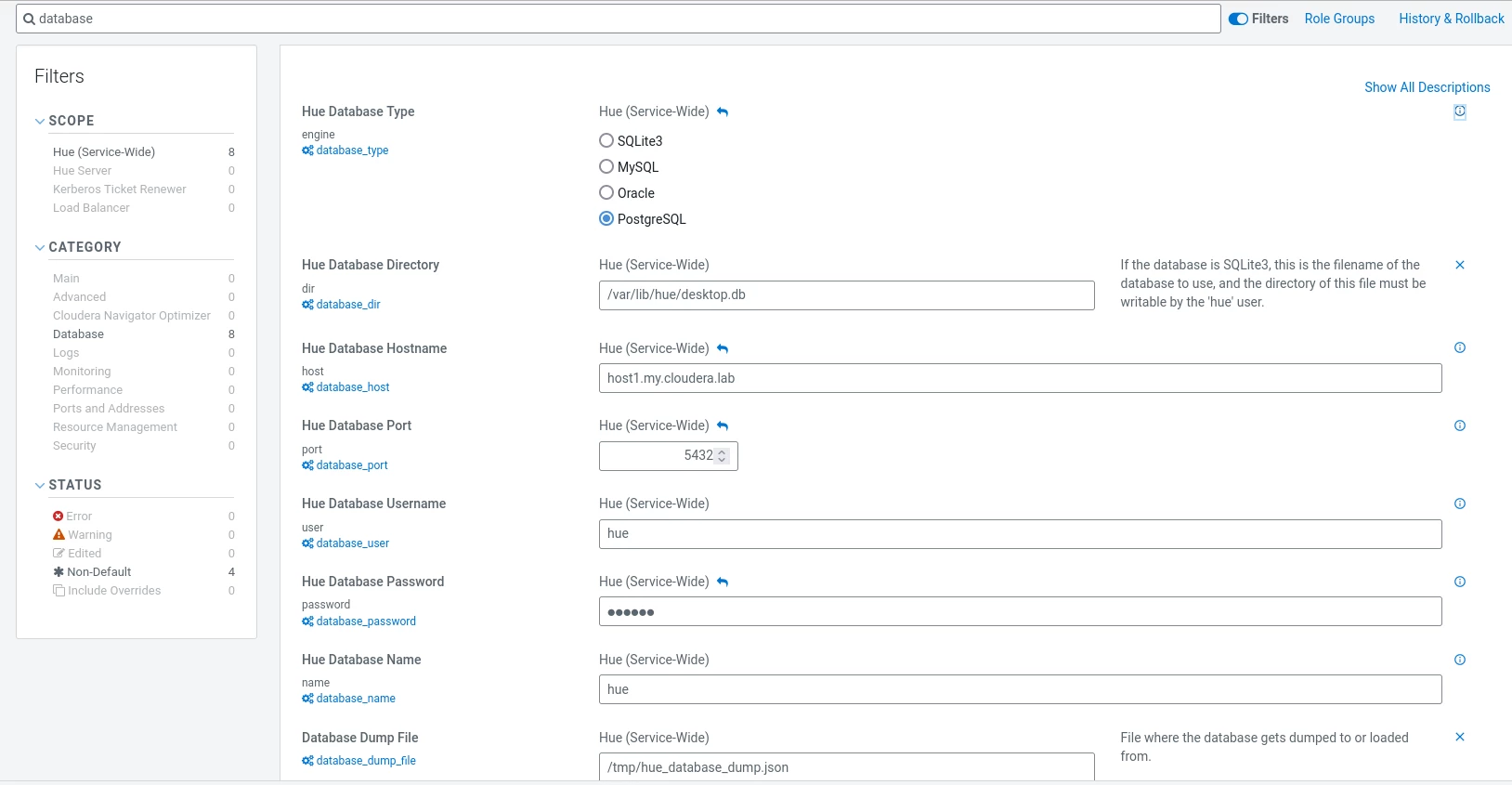Open database_port configuration link
The width and height of the screenshot is (1512, 785).
coord(352,465)
